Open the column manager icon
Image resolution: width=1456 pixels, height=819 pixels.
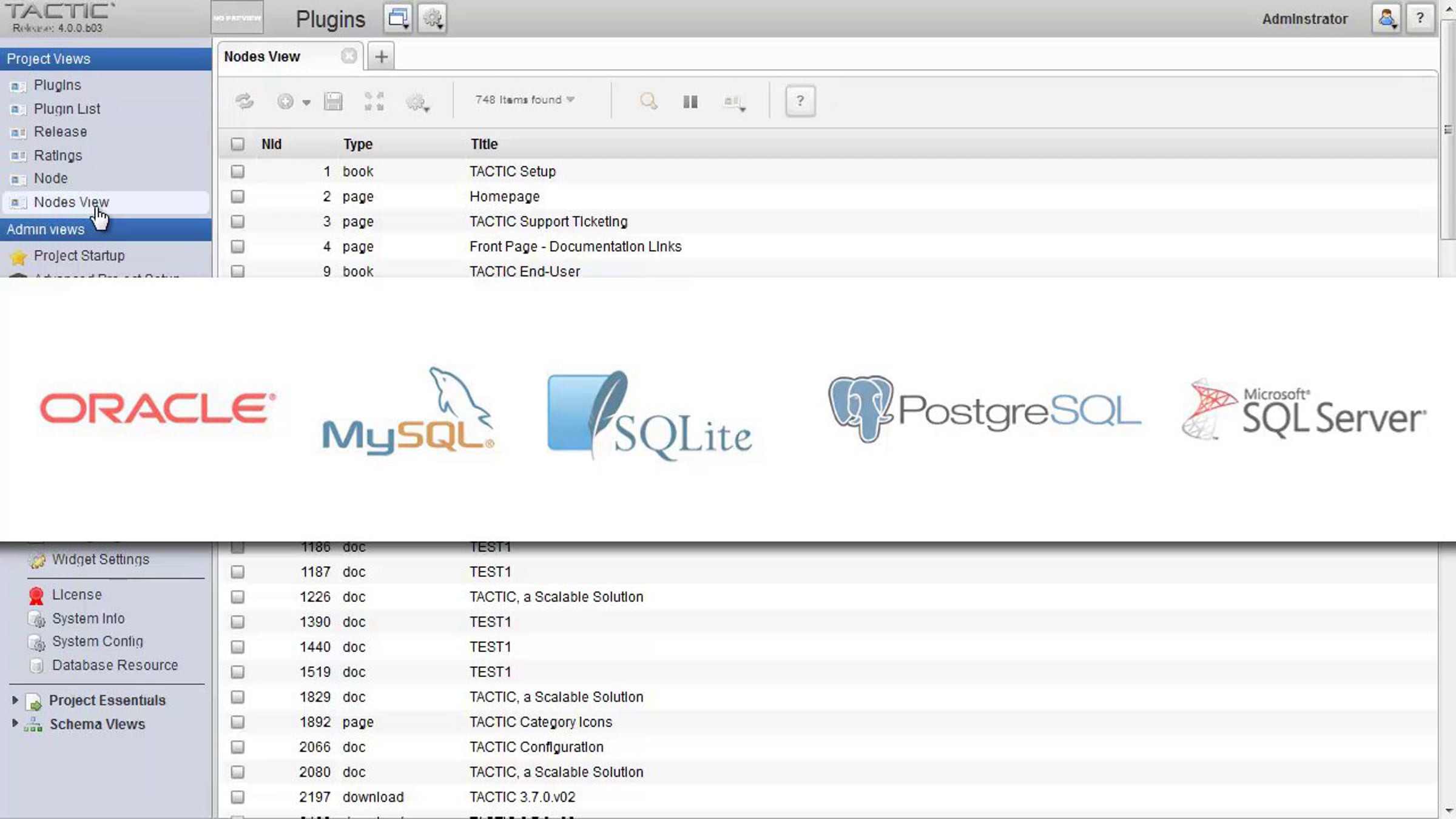point(690,101)
